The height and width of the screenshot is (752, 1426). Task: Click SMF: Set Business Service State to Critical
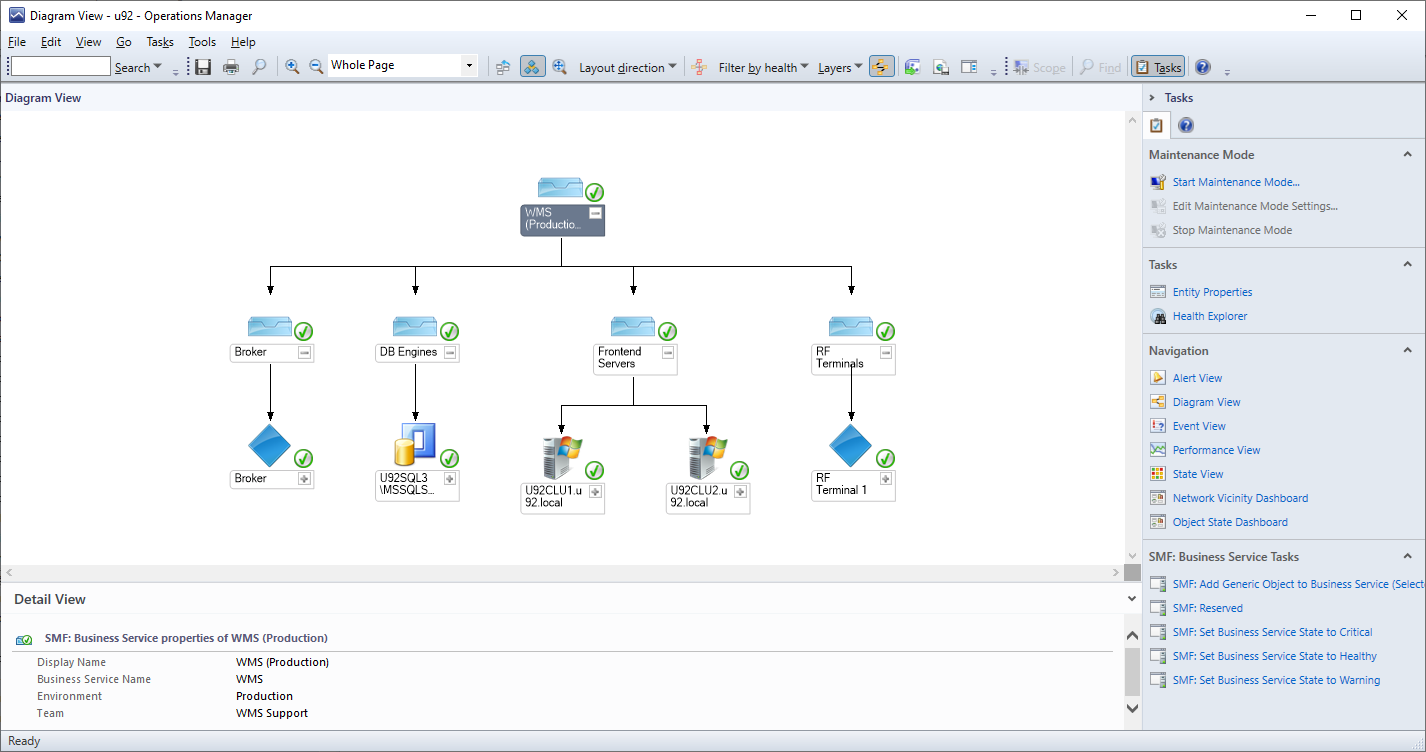coord(1272,632)
